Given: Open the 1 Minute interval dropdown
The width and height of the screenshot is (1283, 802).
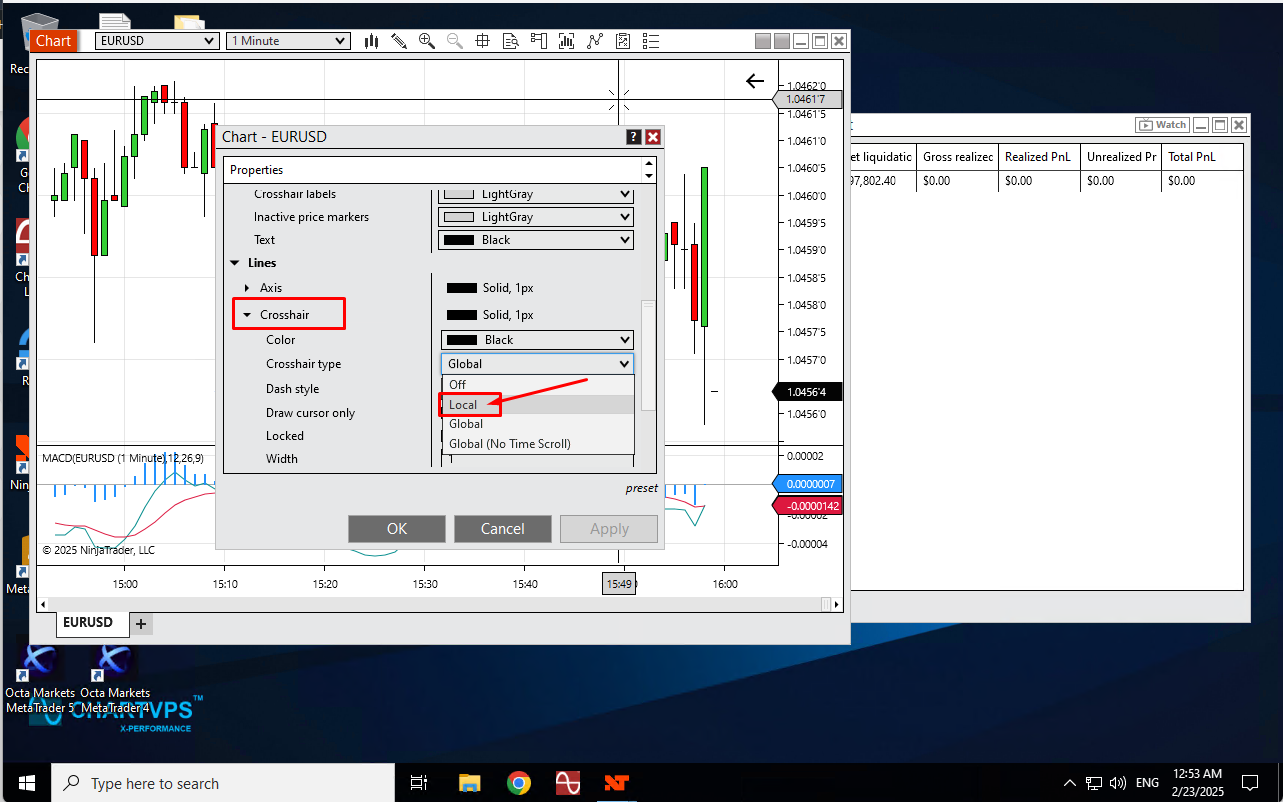Looking at the screenshot, I should tap(288, 41).
